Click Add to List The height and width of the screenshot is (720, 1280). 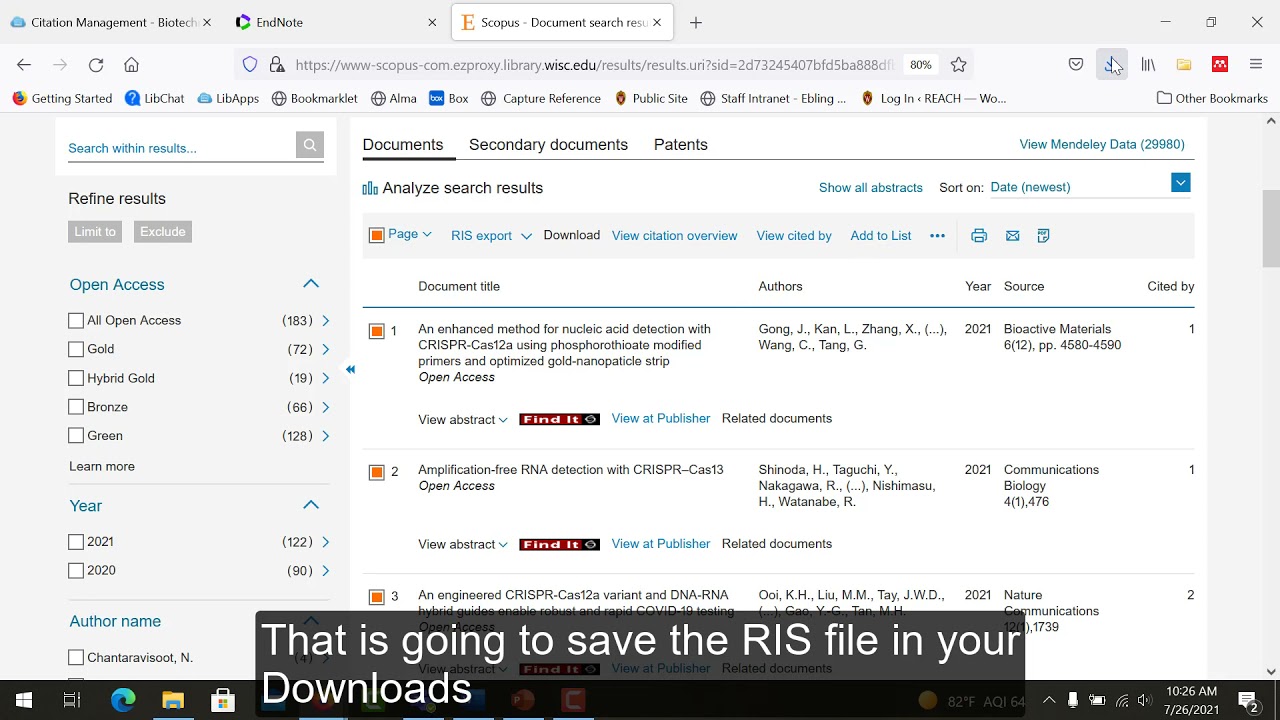click(x=881, y=236)
